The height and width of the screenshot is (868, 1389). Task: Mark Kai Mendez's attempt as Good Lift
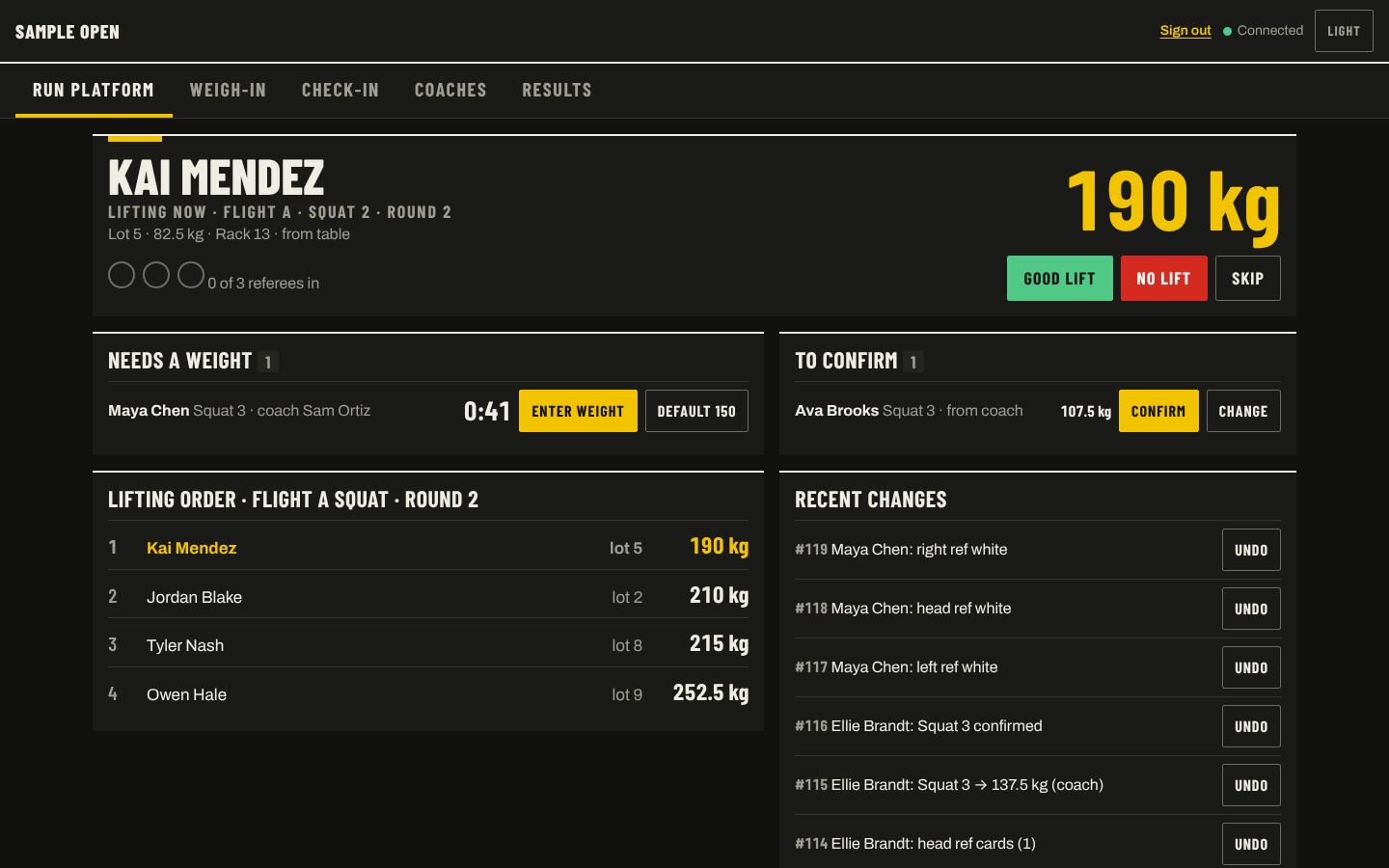click(x=1060, y=279)
